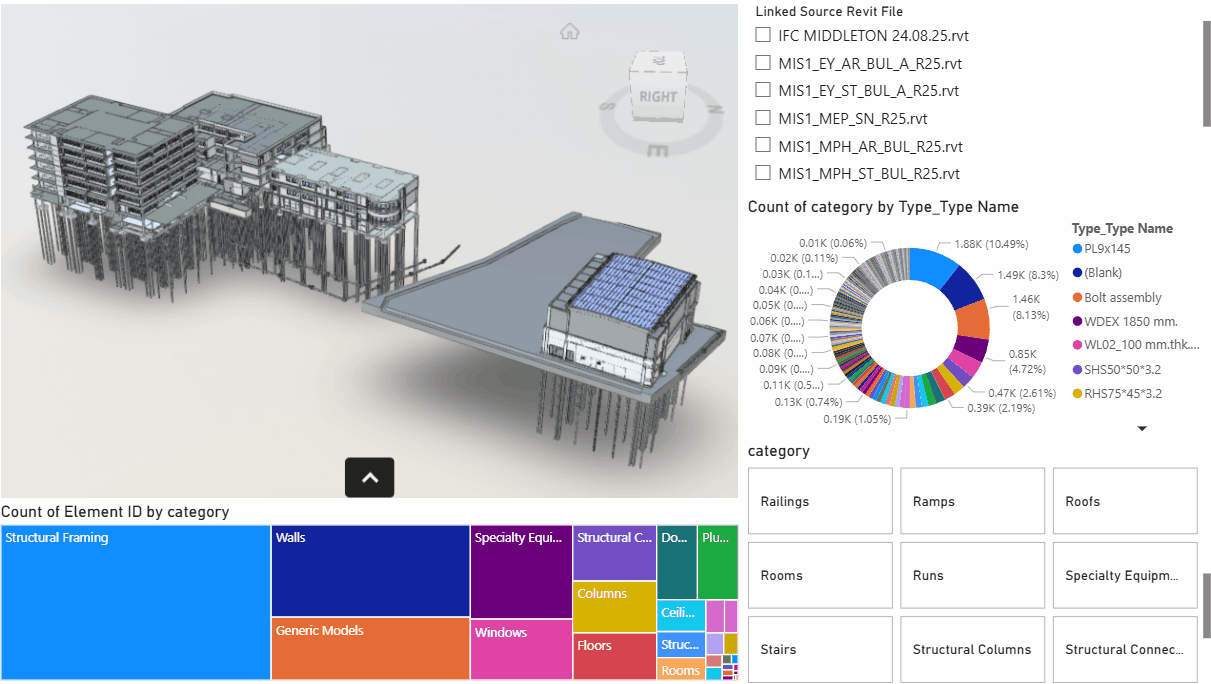Image resolution: width=1211 pixels, height=684 pixels.
Task: Enable the MIS1_MEP_SN_R25.rvt checkbox
Action: click(x=763, y=118)
